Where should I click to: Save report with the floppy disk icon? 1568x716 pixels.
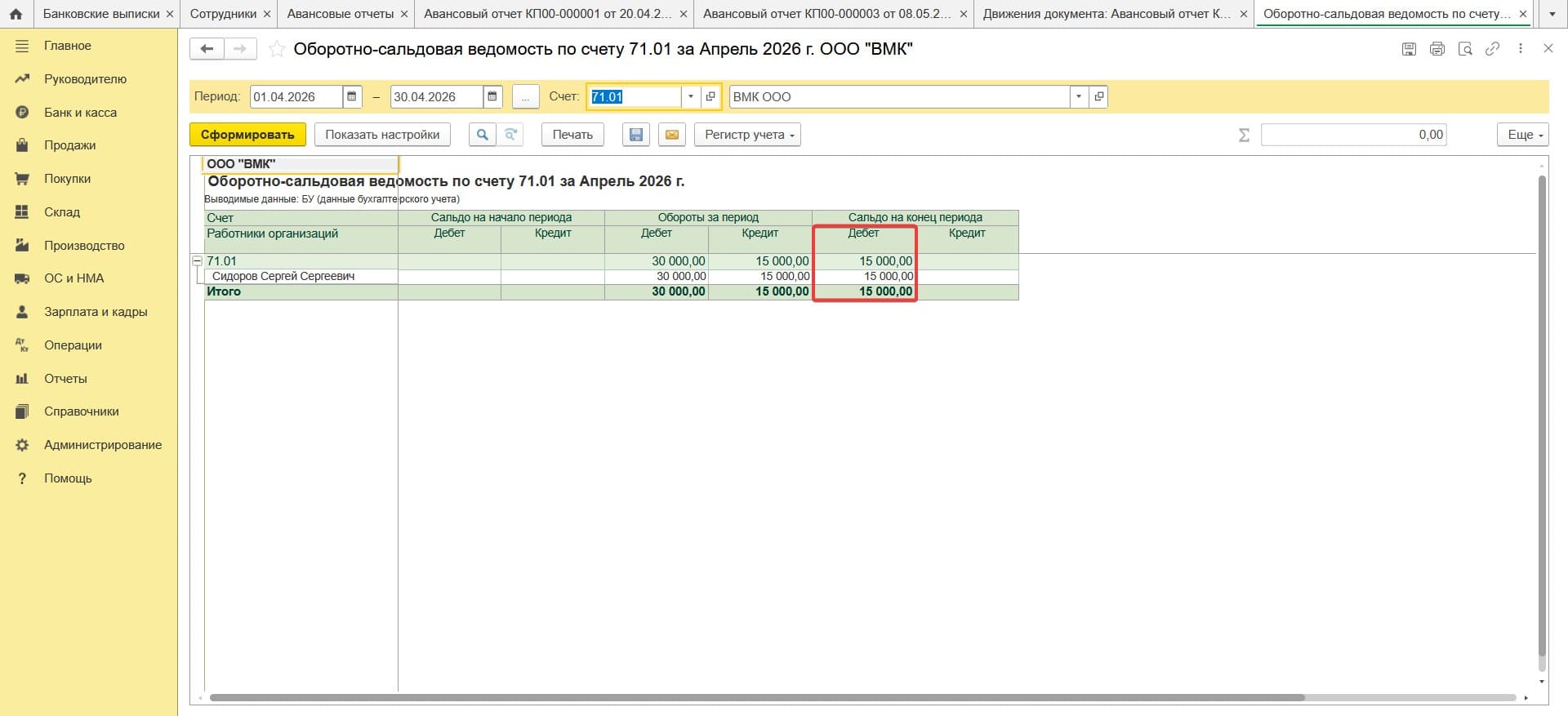[636, 135]
